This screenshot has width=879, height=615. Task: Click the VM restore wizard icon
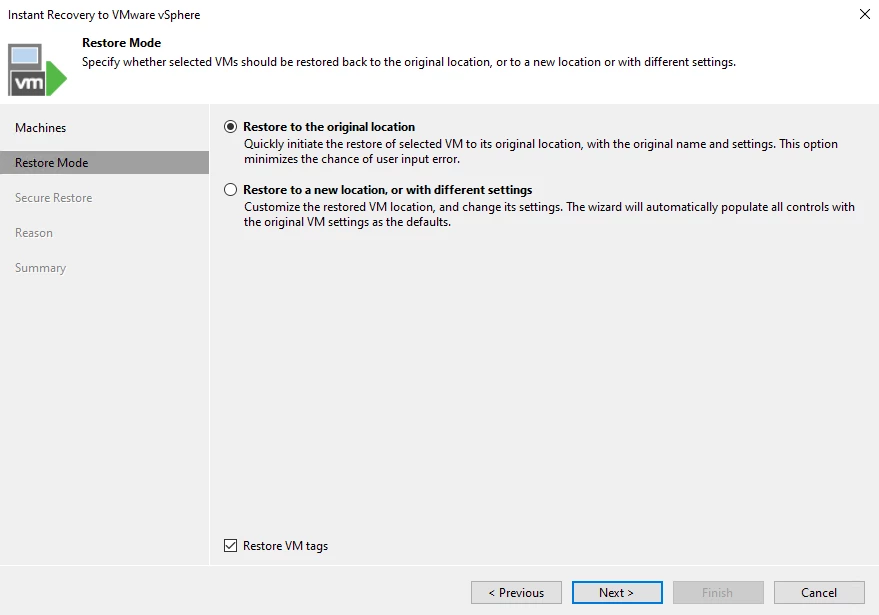36,67
